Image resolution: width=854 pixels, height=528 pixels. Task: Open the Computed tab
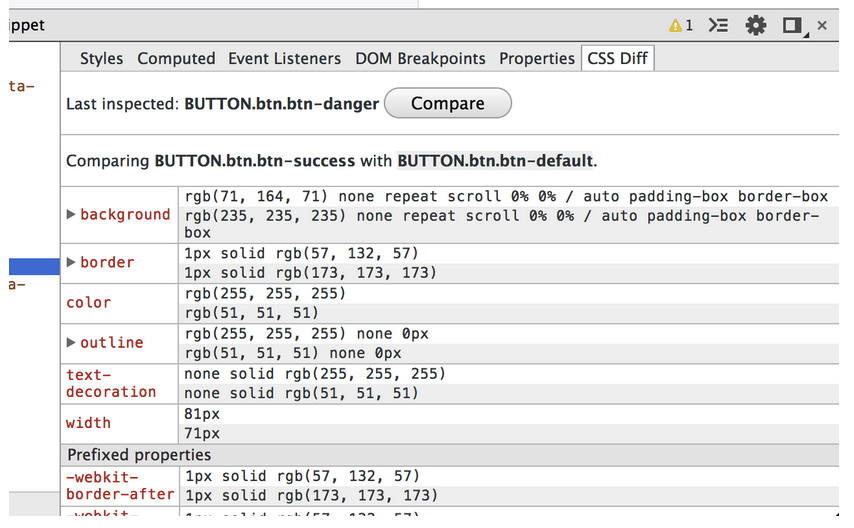click(176, 58)
